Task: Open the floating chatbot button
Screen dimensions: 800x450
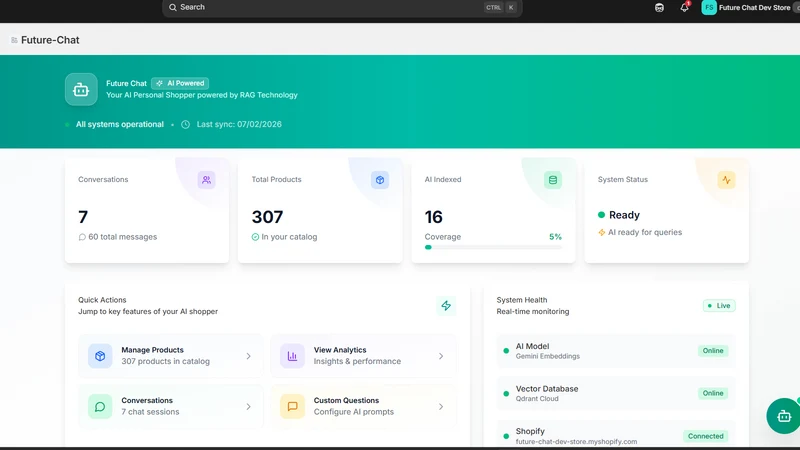Action: tap(783, 416)
